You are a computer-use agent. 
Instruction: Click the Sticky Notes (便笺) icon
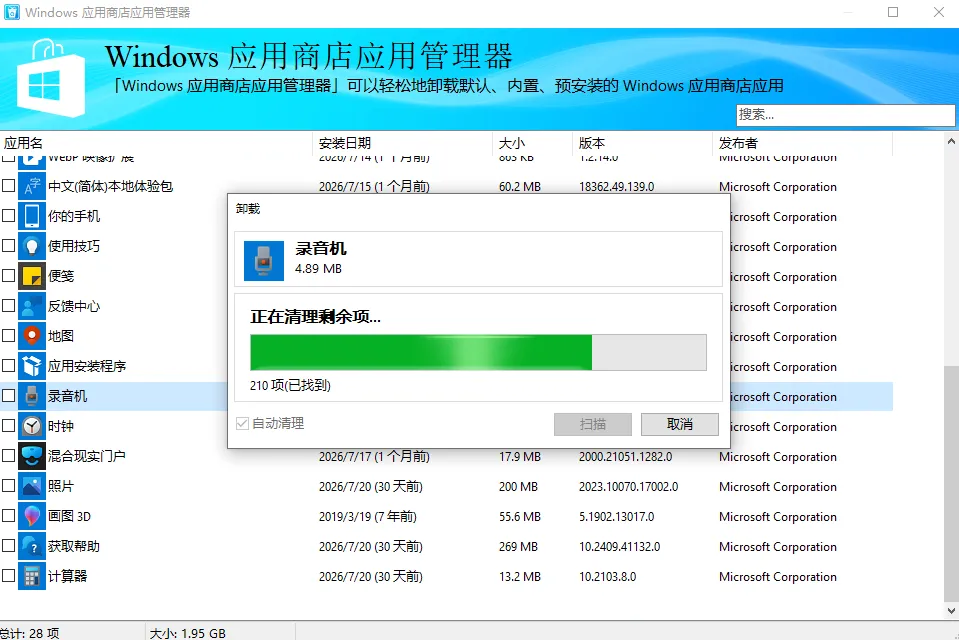point(32,276)
